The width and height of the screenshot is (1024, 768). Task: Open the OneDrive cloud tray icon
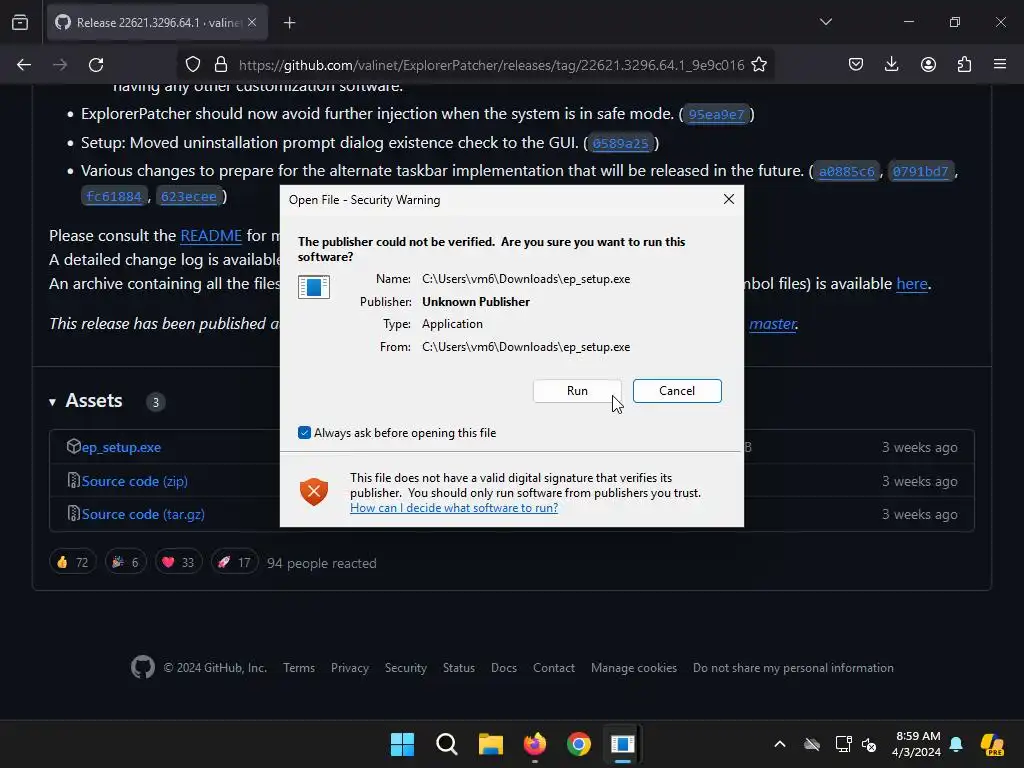coord(812,744)
